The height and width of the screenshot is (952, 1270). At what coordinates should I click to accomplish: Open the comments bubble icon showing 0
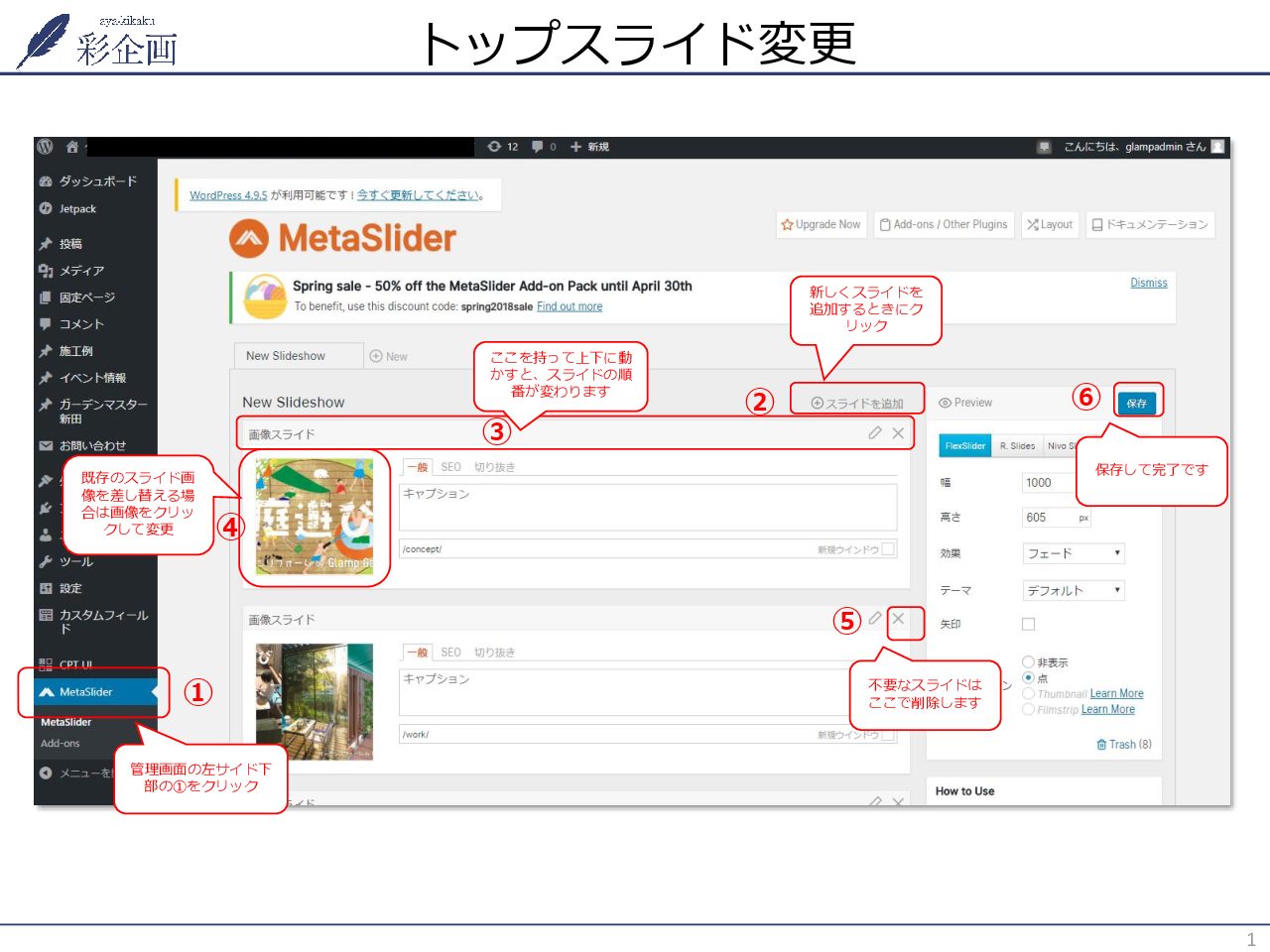537,147
